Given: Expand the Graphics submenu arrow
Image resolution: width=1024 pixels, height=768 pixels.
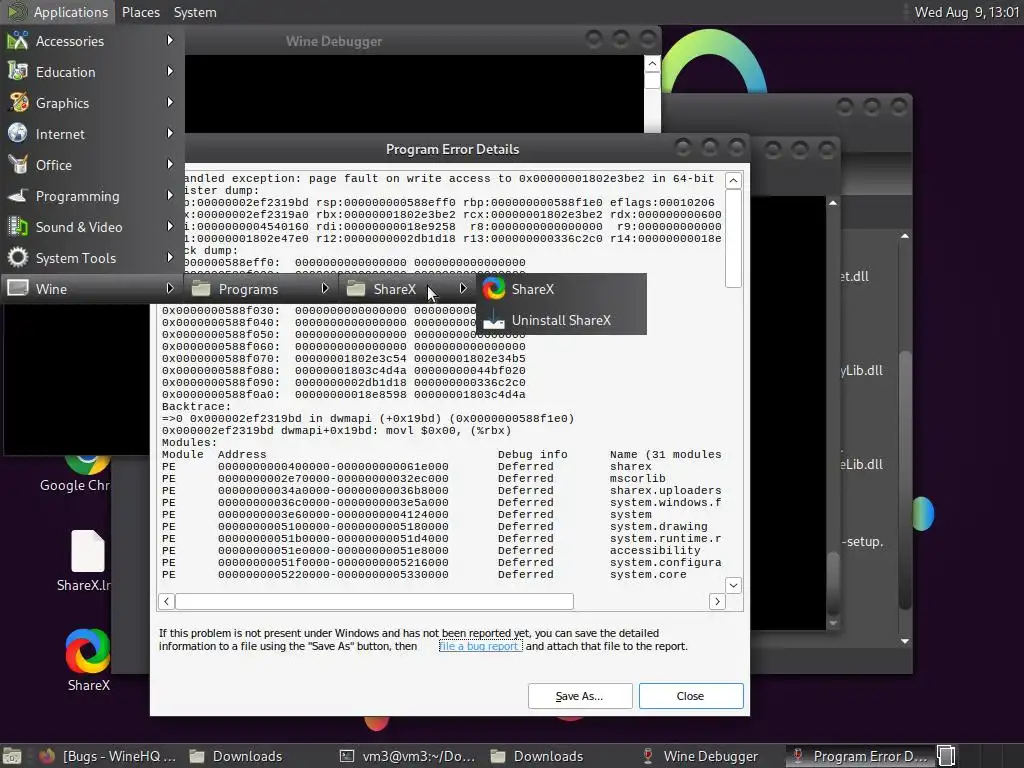Looking at the screenshot, I should pos(170,103).
